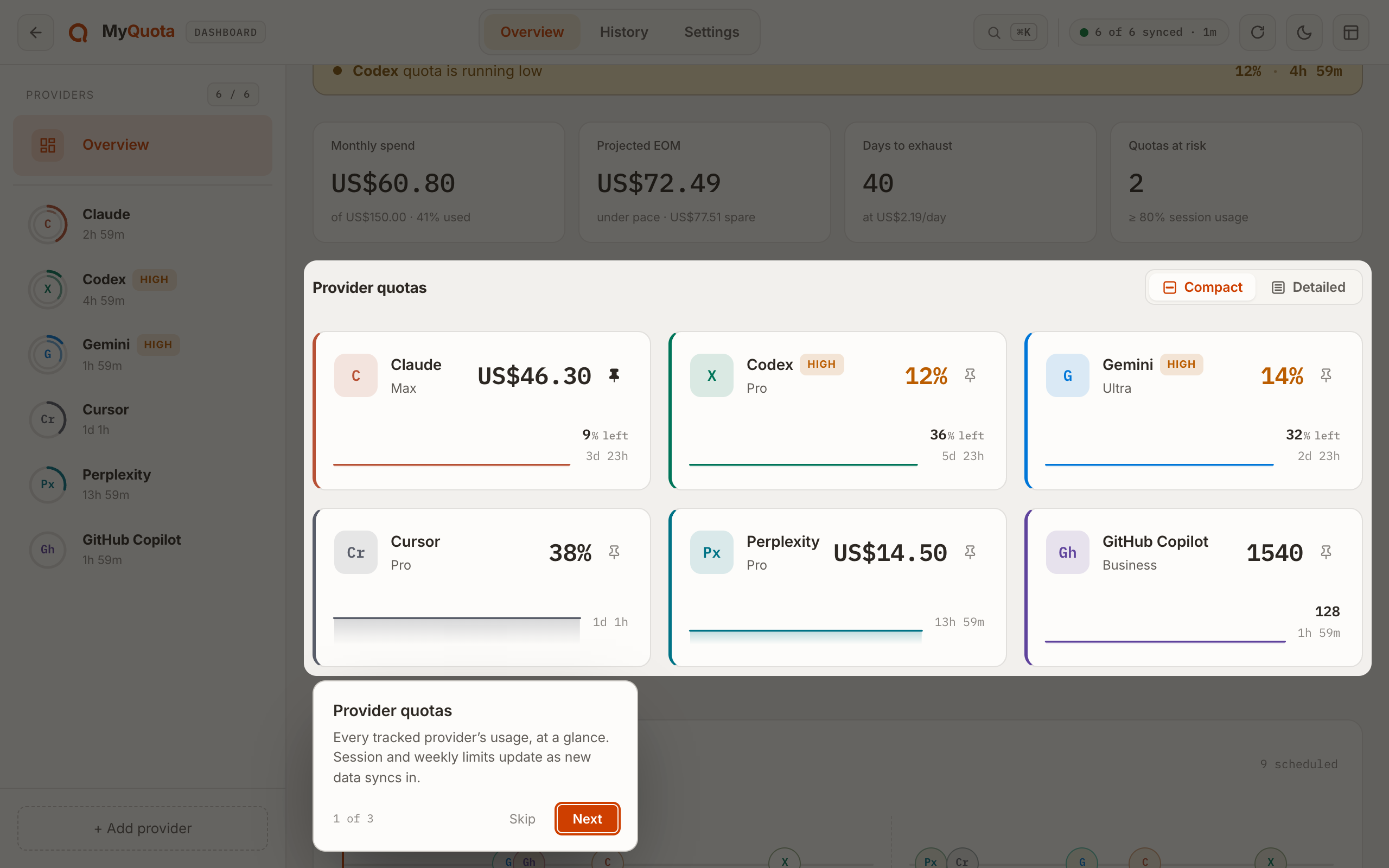This screenshot has height=868, width=1389.
Task: Click Codex's X ring icon in sidebar
Action: [48, 289]
